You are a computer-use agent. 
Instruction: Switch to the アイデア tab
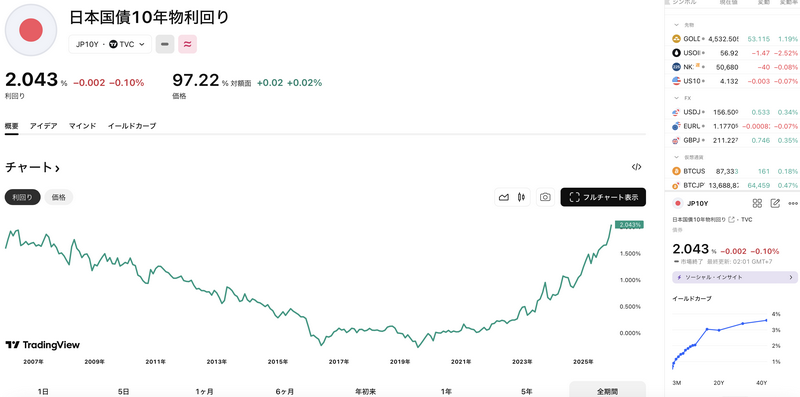point(43,126)
